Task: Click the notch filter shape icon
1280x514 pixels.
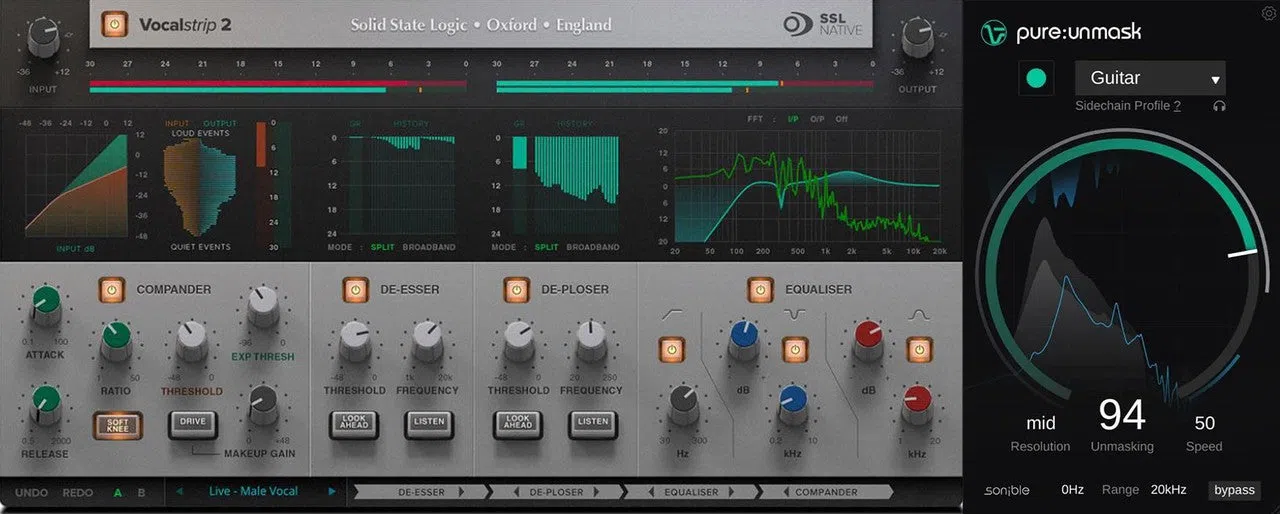Action: [795, 315]
